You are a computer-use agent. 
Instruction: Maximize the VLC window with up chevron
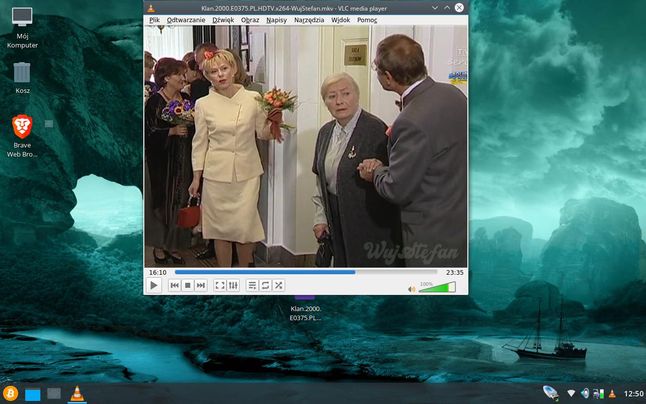click(x=447, y=8)
